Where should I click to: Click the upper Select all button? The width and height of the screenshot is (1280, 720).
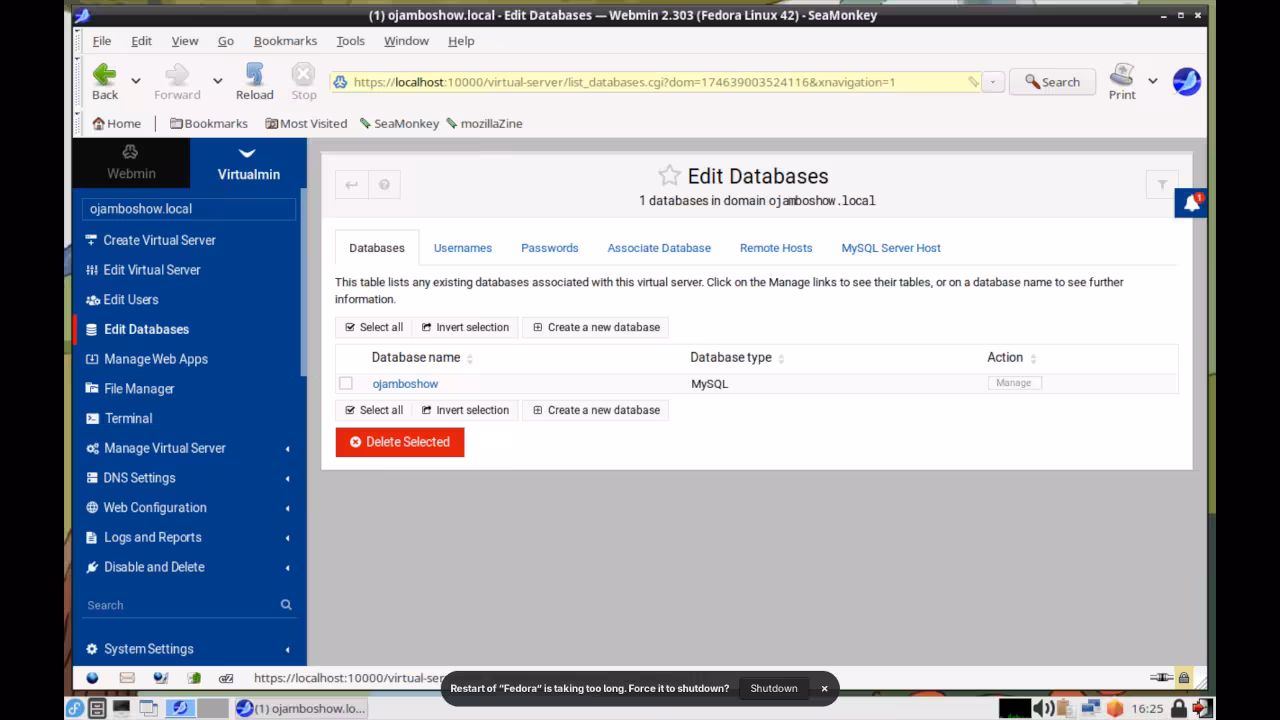[x=374, y=327]
